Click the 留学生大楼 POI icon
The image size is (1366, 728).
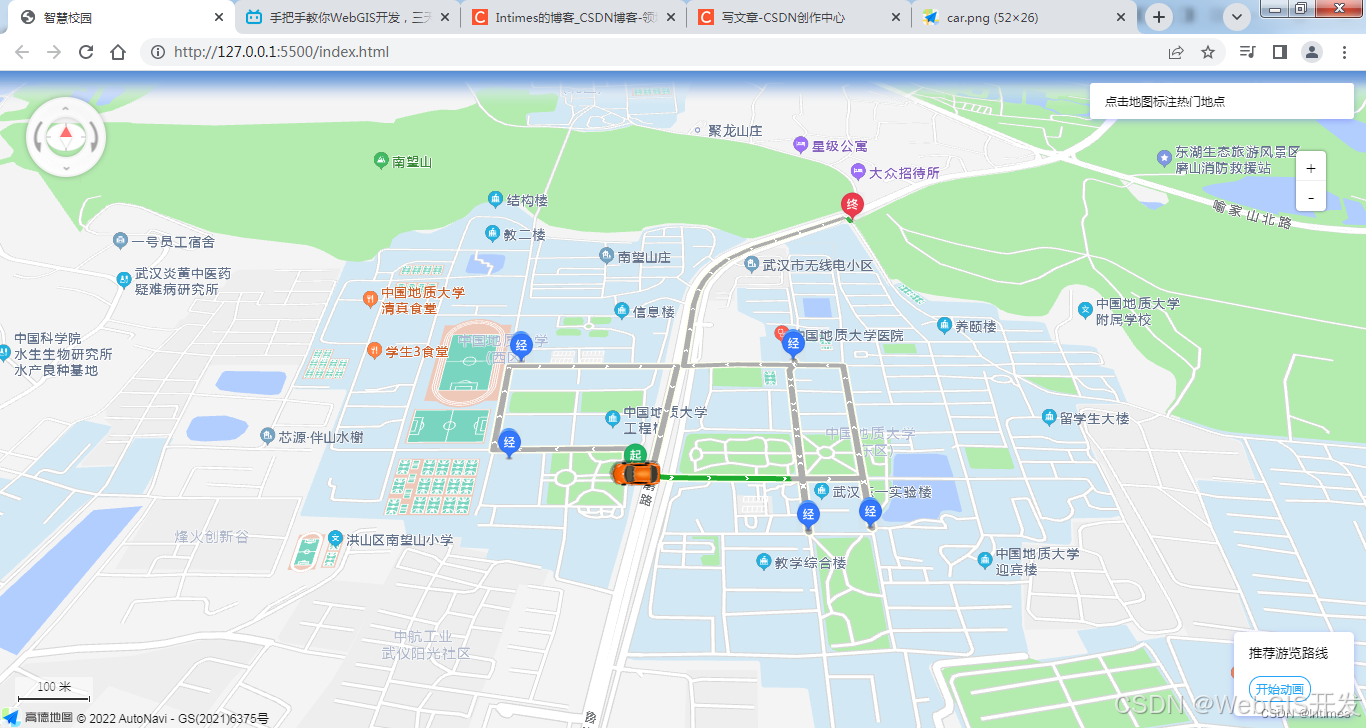[x=1049, y=417]
